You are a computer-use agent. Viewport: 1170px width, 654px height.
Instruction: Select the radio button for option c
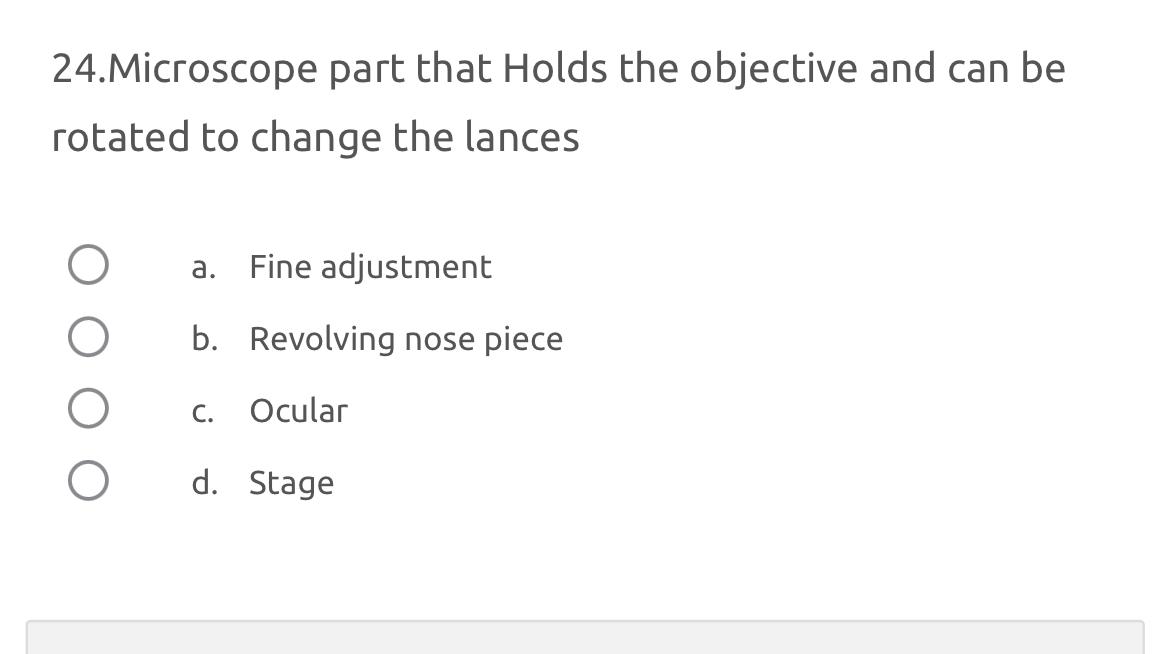point(88,409)
